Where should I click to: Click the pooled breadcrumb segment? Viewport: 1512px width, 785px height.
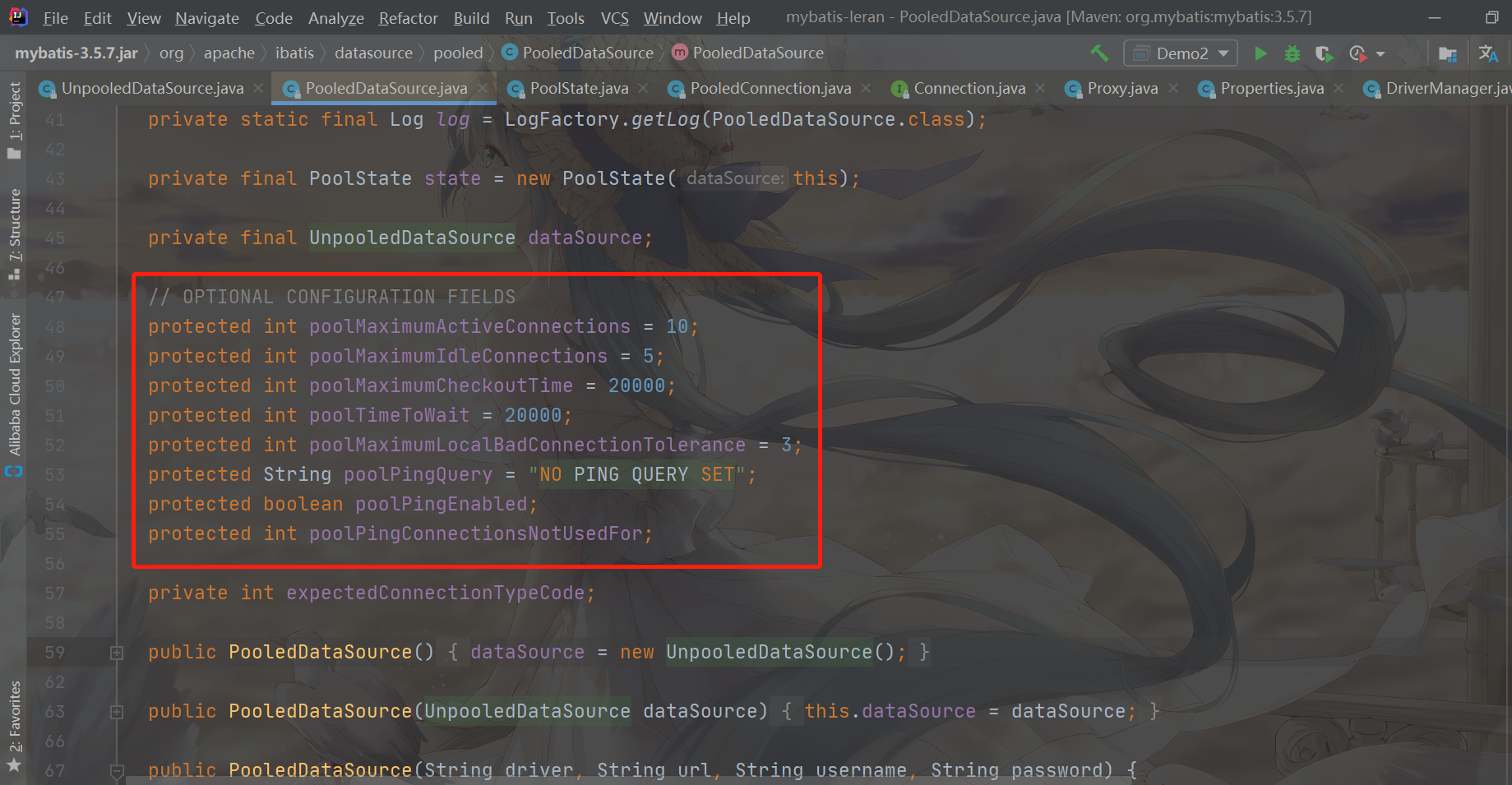tap(458, 53)
